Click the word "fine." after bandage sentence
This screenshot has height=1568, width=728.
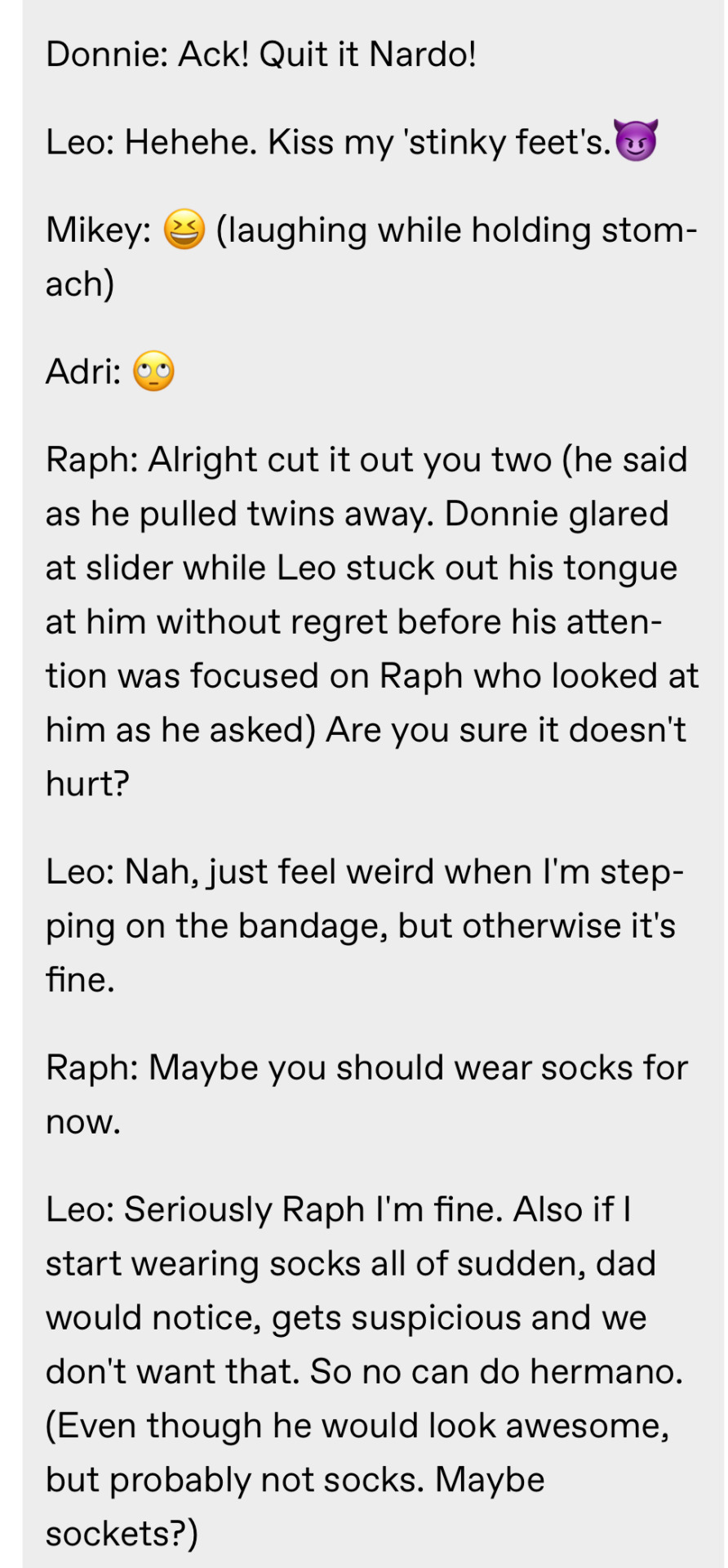coord(80,979)
